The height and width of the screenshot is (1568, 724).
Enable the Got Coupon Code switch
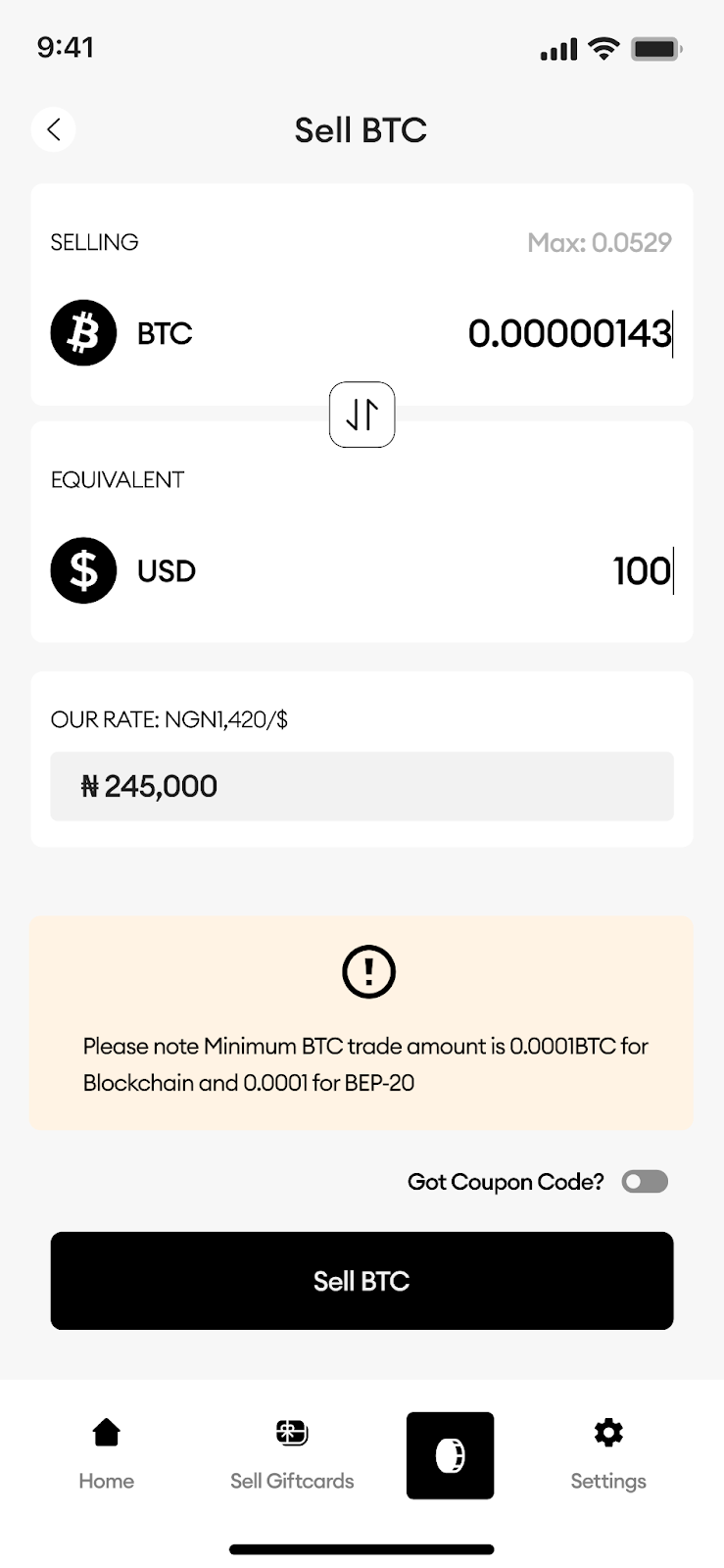pyautogui.click(x=645, y=1182)
